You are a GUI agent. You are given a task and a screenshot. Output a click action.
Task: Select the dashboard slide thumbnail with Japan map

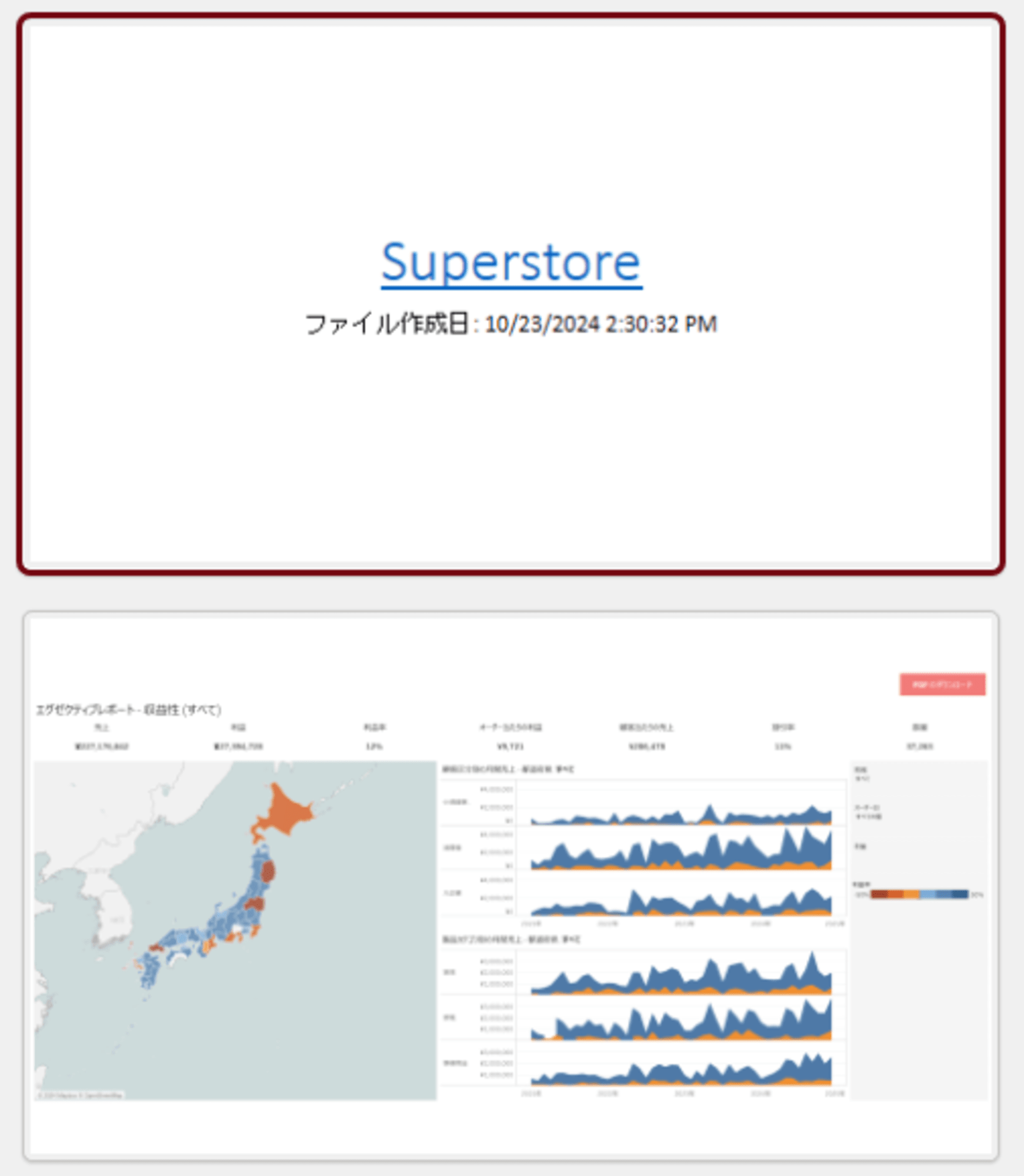(511, 886)
